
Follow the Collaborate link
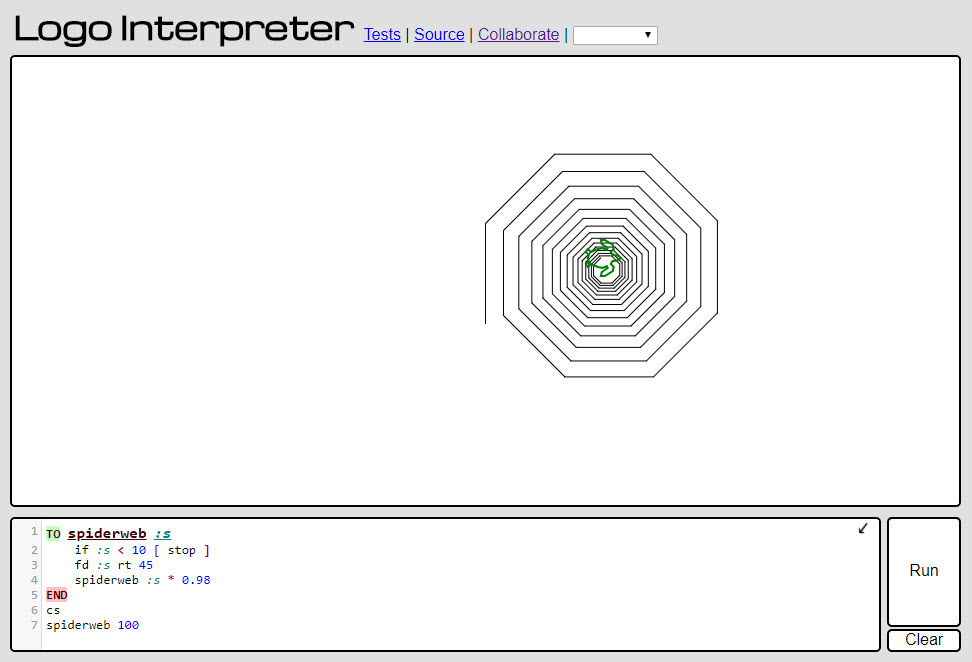click(518, 35)
